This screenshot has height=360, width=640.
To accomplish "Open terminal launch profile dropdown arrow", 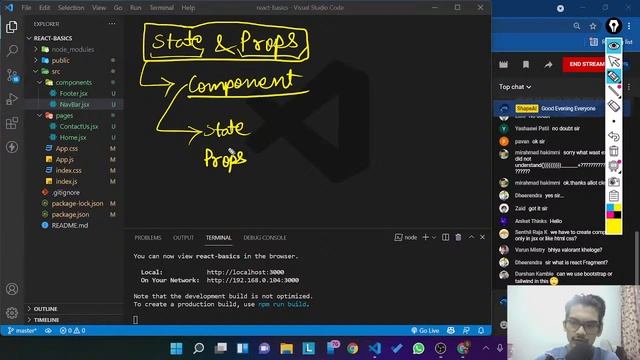I will [434, 237].
